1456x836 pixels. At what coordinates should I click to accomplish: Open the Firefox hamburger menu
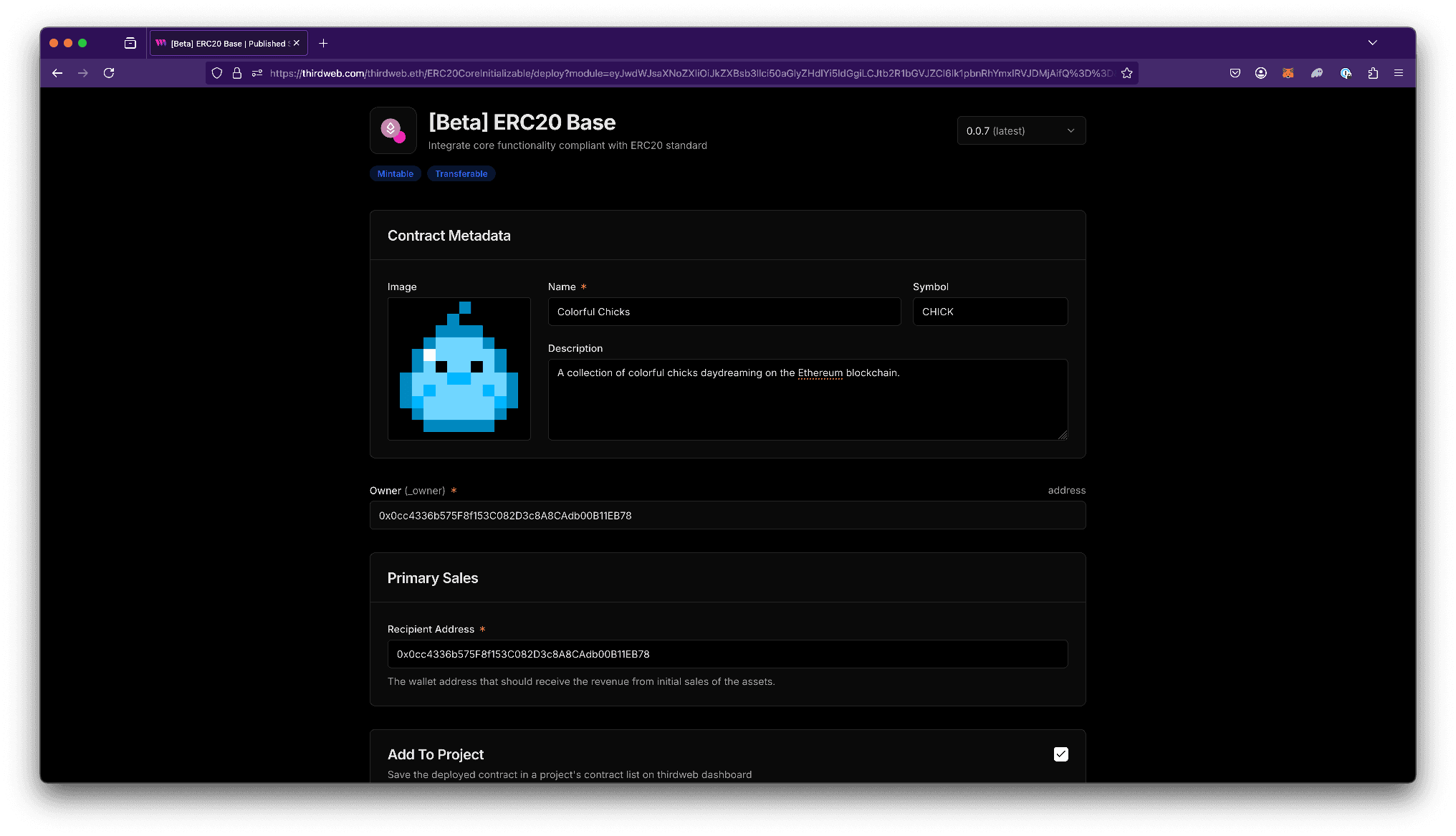tap(1398, 72)
